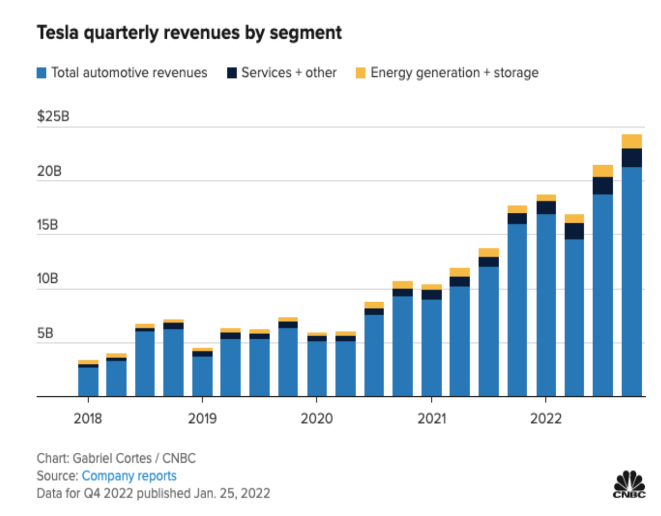Select the 'Total automotive revenues' legend label
The height and width of the screenshot is (516, 661).
tap(129, 73)
